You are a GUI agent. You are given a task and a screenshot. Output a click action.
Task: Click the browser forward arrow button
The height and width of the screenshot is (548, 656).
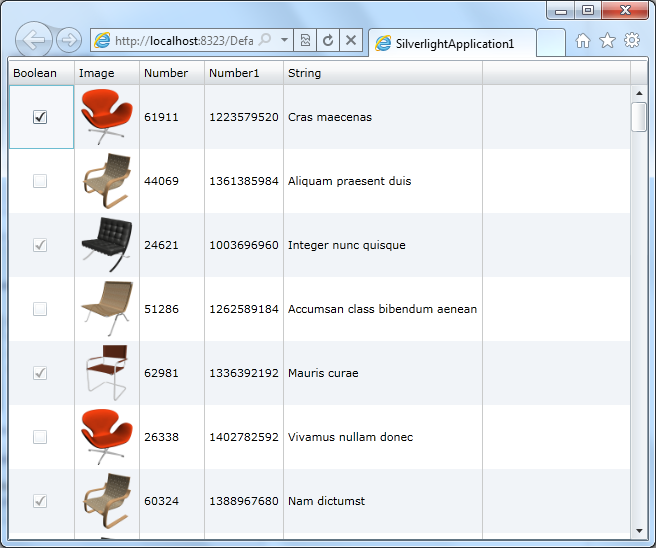pyautogui.click(x=69, y=40)
